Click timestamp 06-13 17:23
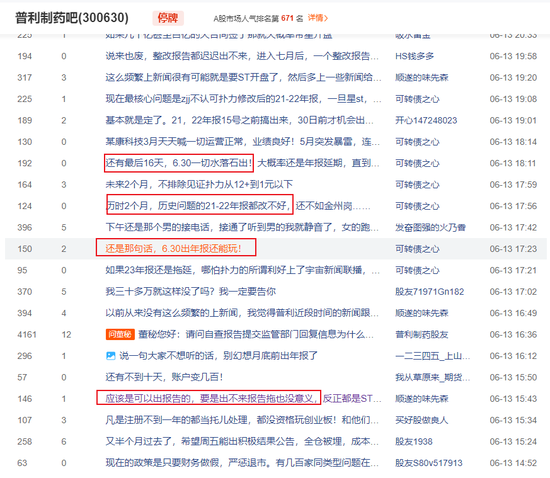This screenshot has width=550, height=478. pos(513,249)
